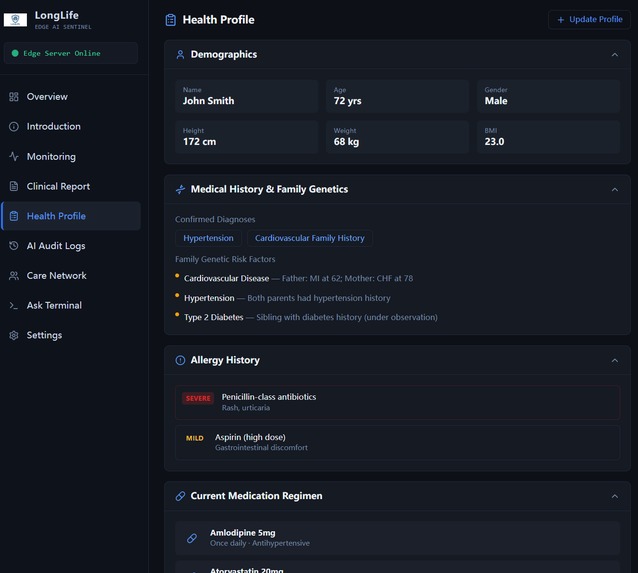Click the Rash, urticaria reaction text
This screenshot has width=638, height=573.
246,408
